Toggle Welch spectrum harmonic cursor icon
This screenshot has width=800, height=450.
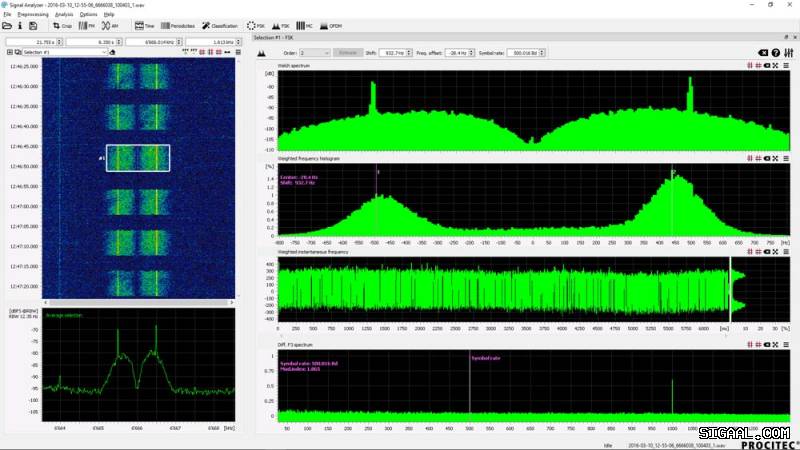coord(758,65)
